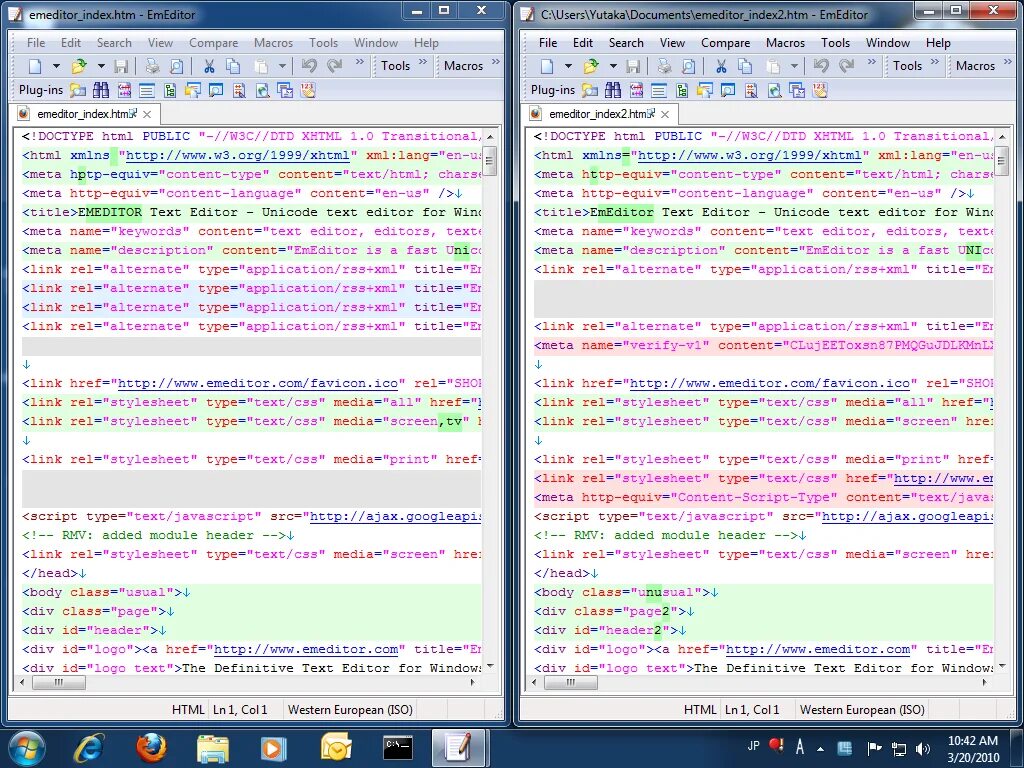
Task: Click Print Preview icon in right window
Action: [688, 65]
